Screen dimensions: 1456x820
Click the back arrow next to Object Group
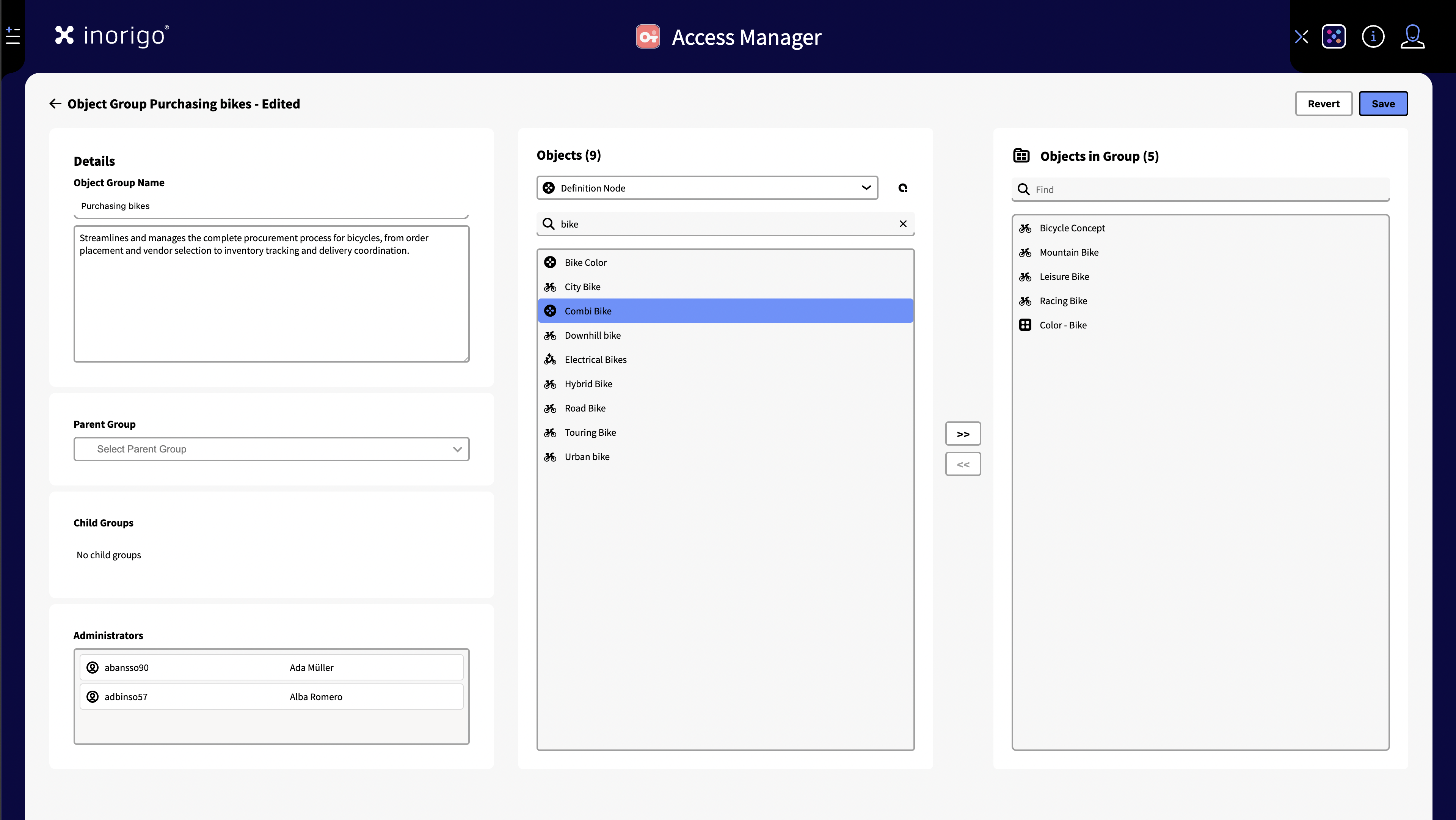point(55,104)
